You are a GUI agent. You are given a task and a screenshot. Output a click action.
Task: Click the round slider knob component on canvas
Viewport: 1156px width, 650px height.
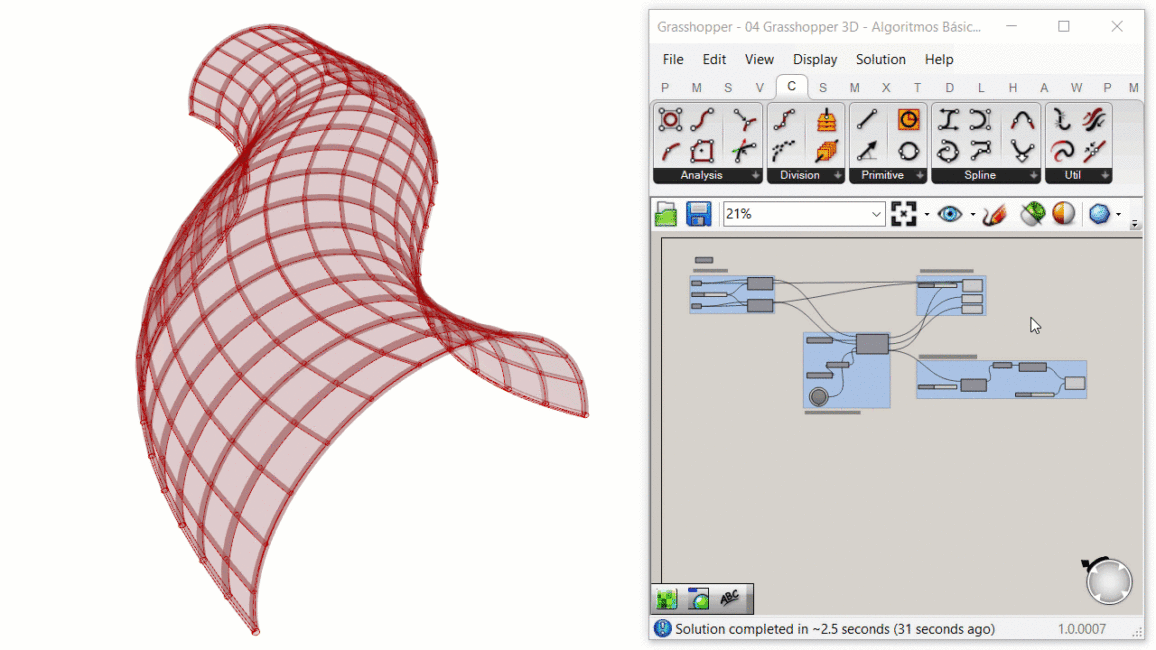[x=819, y=397]
